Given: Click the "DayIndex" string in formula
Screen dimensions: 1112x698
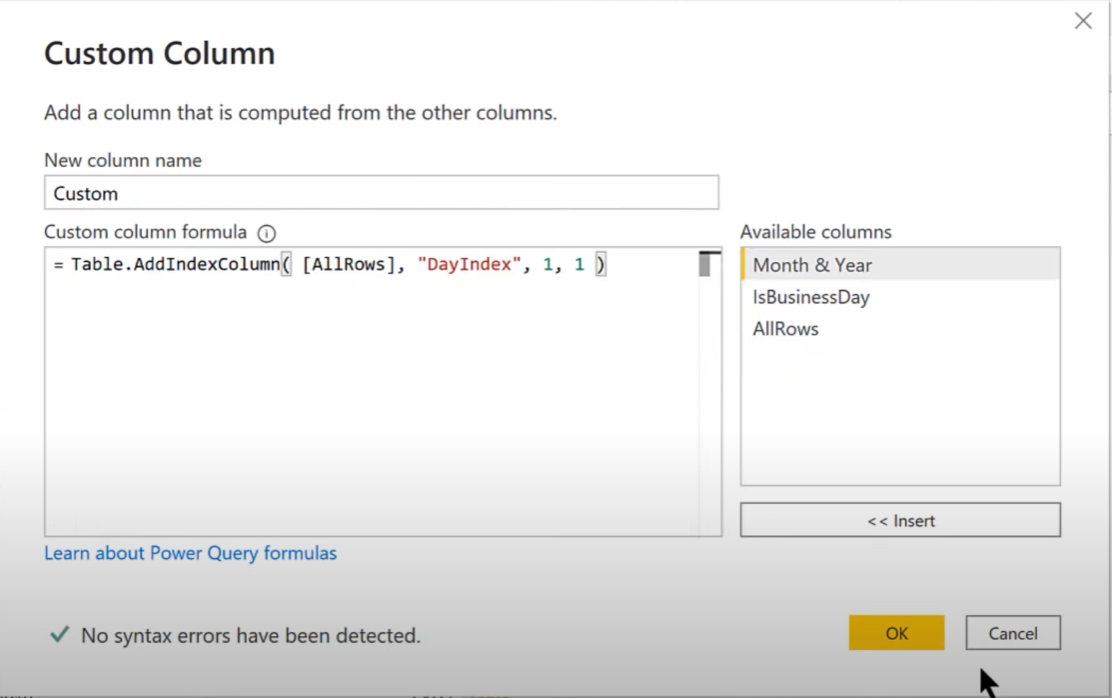Looking at the screenshot, I should [x=469, y=265].
